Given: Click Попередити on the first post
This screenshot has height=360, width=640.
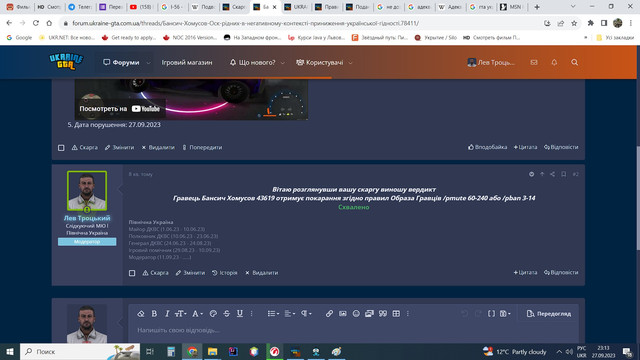Looking at the screenshot, I should (202, 147).
